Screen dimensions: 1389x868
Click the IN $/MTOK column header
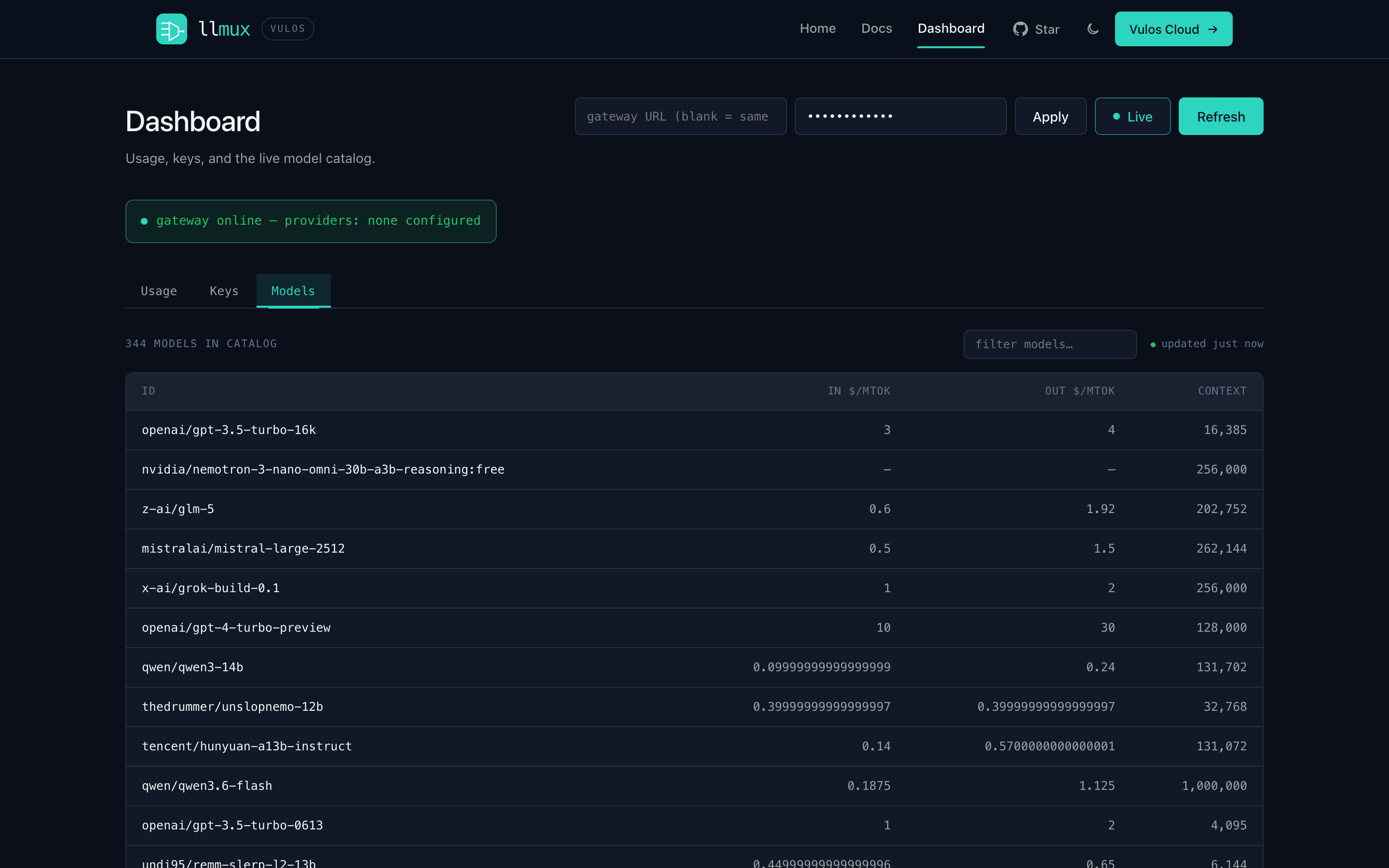pyautogui.click(x=858, y=391)
